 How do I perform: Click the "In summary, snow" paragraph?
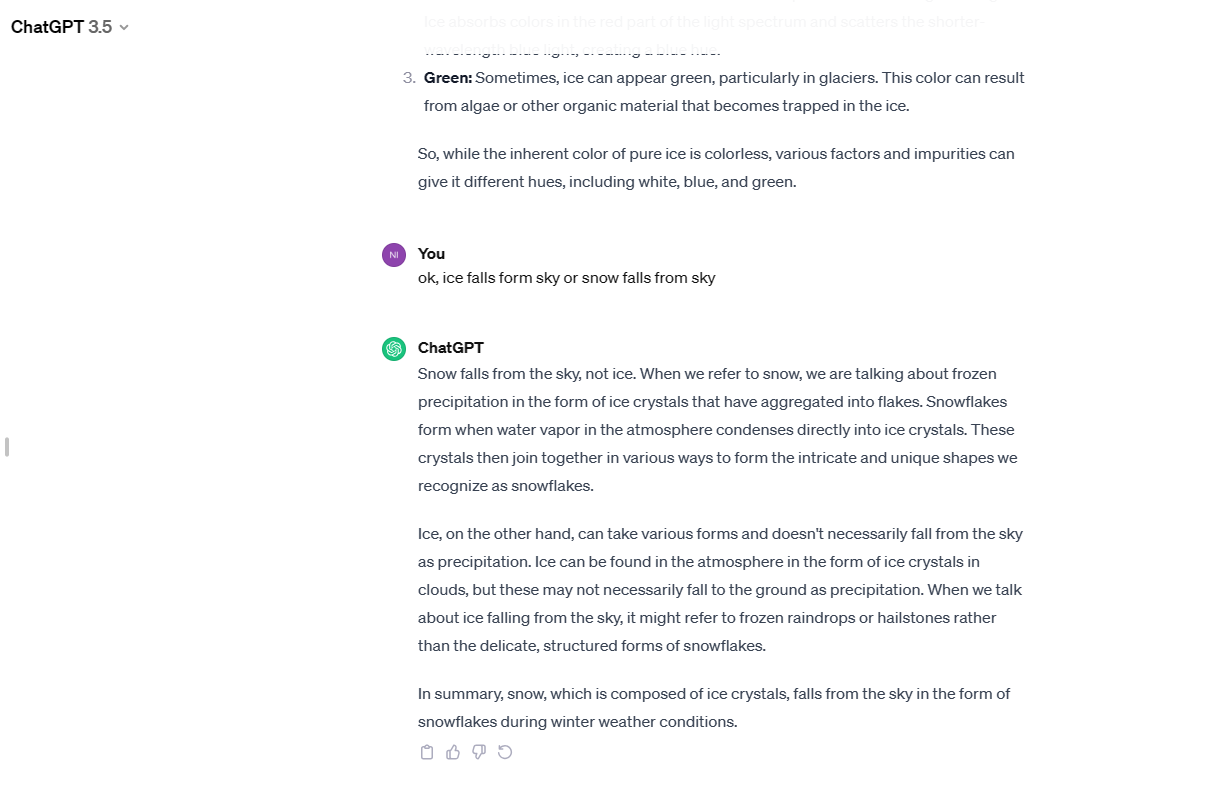[714, 707]
